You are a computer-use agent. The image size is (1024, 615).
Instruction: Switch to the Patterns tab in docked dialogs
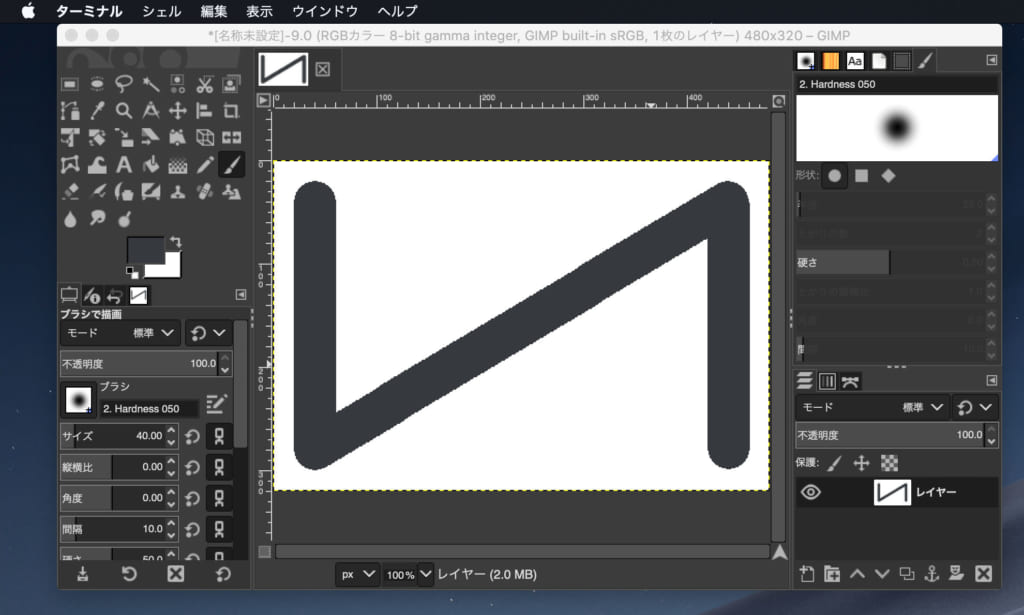(831, 61)
